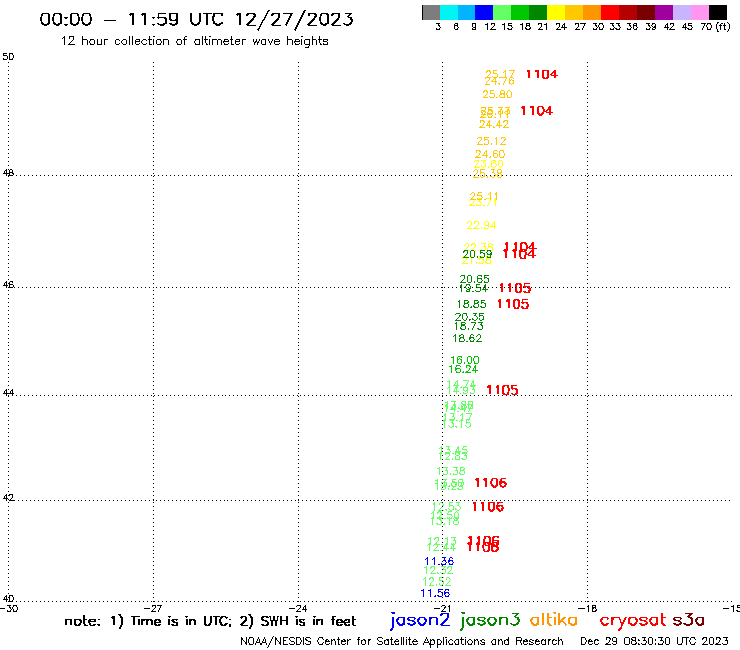The image size is (740, 650).
Task: Select the wave height reading 20.65
Action: point(475,279)
